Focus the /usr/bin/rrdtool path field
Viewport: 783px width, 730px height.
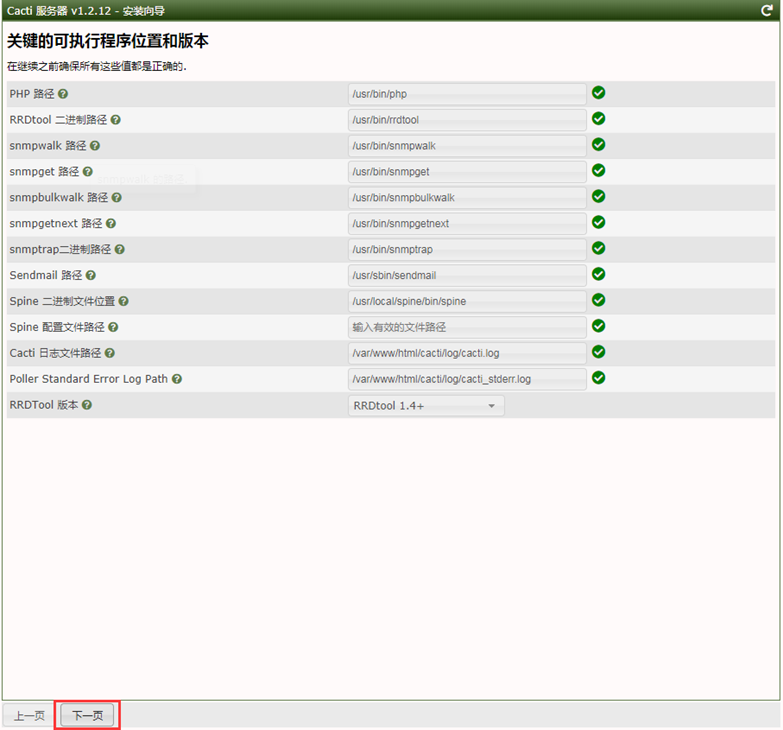(467, 120)
